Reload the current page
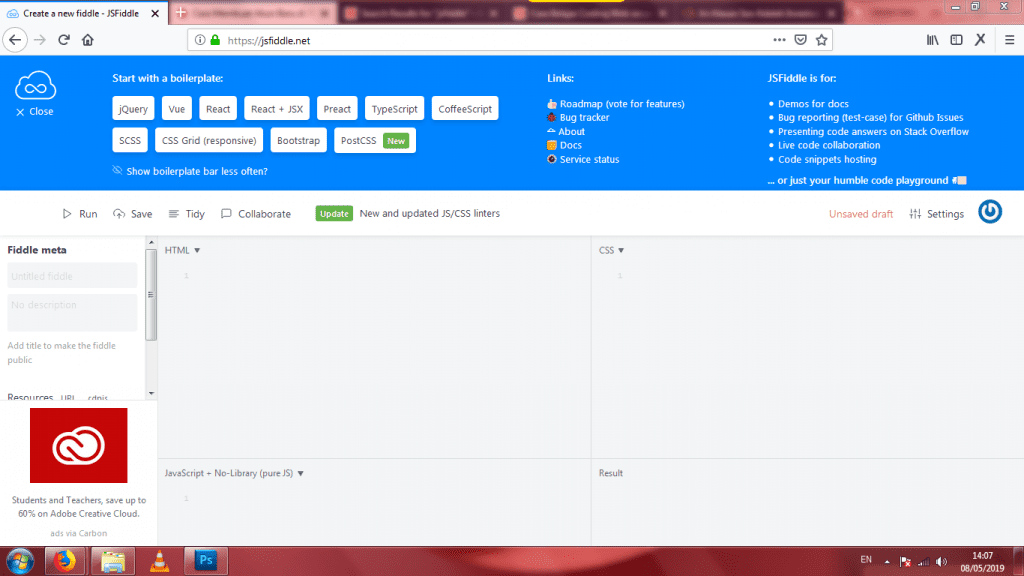 tap(64, 40)
